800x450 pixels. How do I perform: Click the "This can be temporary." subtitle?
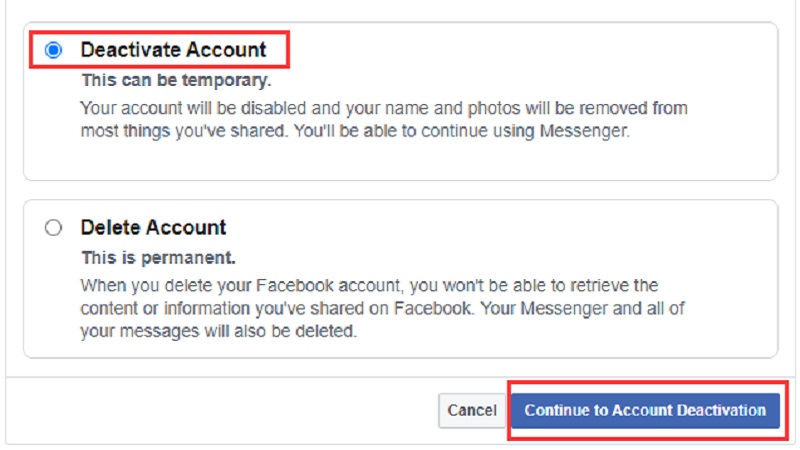tap(175, 80)
